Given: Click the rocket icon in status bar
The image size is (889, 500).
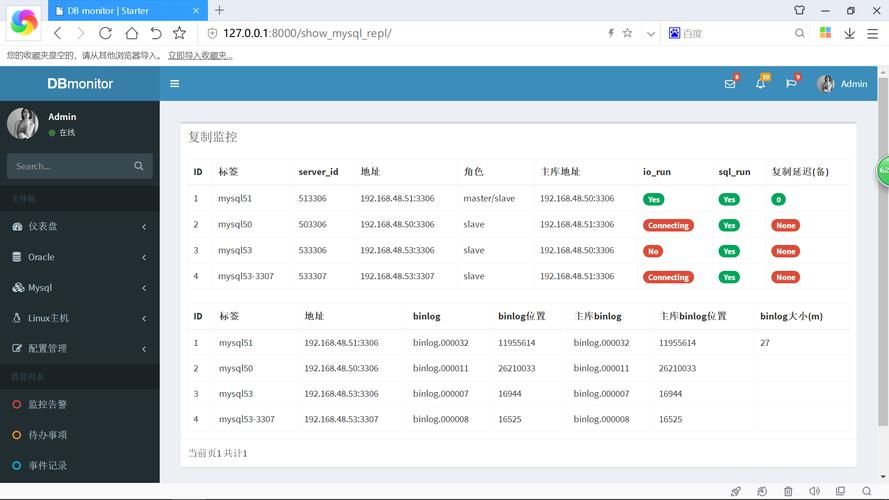Looking at the screenshot, I should pos(735,491).
